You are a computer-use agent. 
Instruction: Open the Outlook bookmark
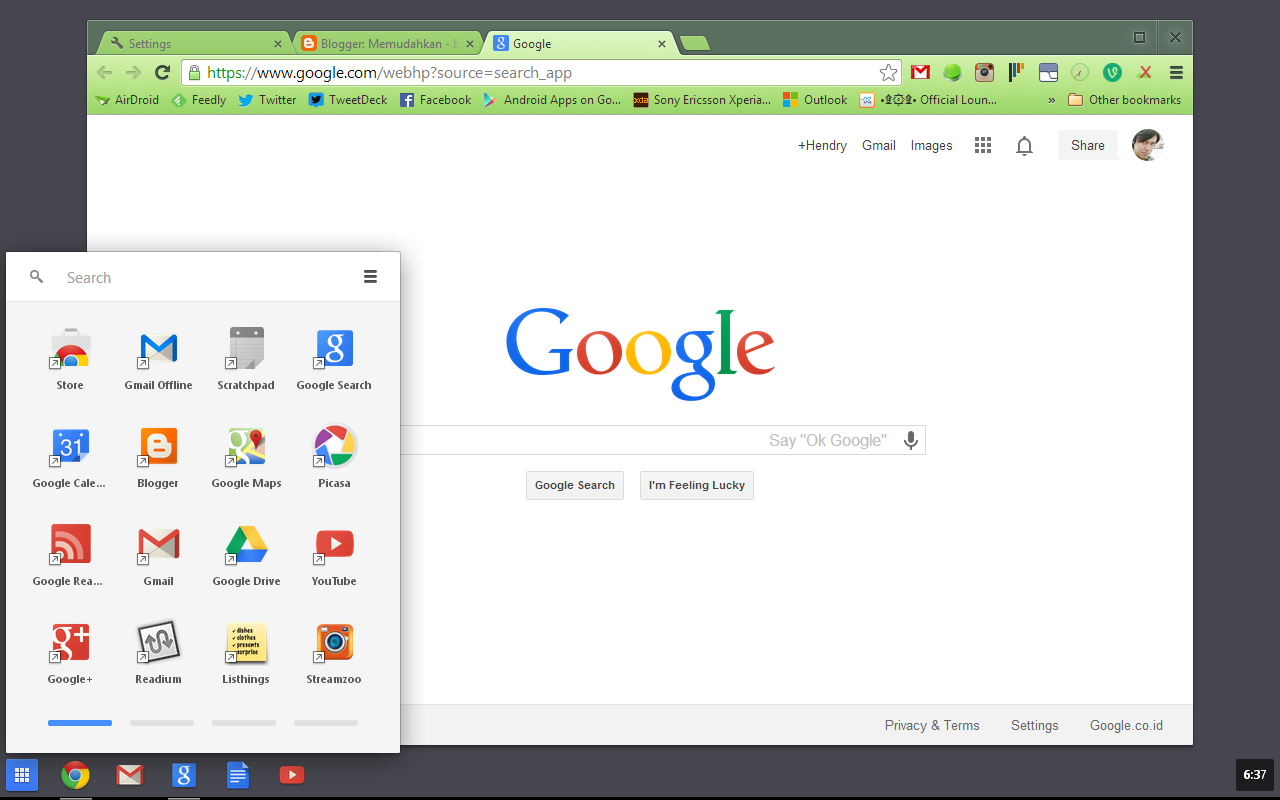815,100
